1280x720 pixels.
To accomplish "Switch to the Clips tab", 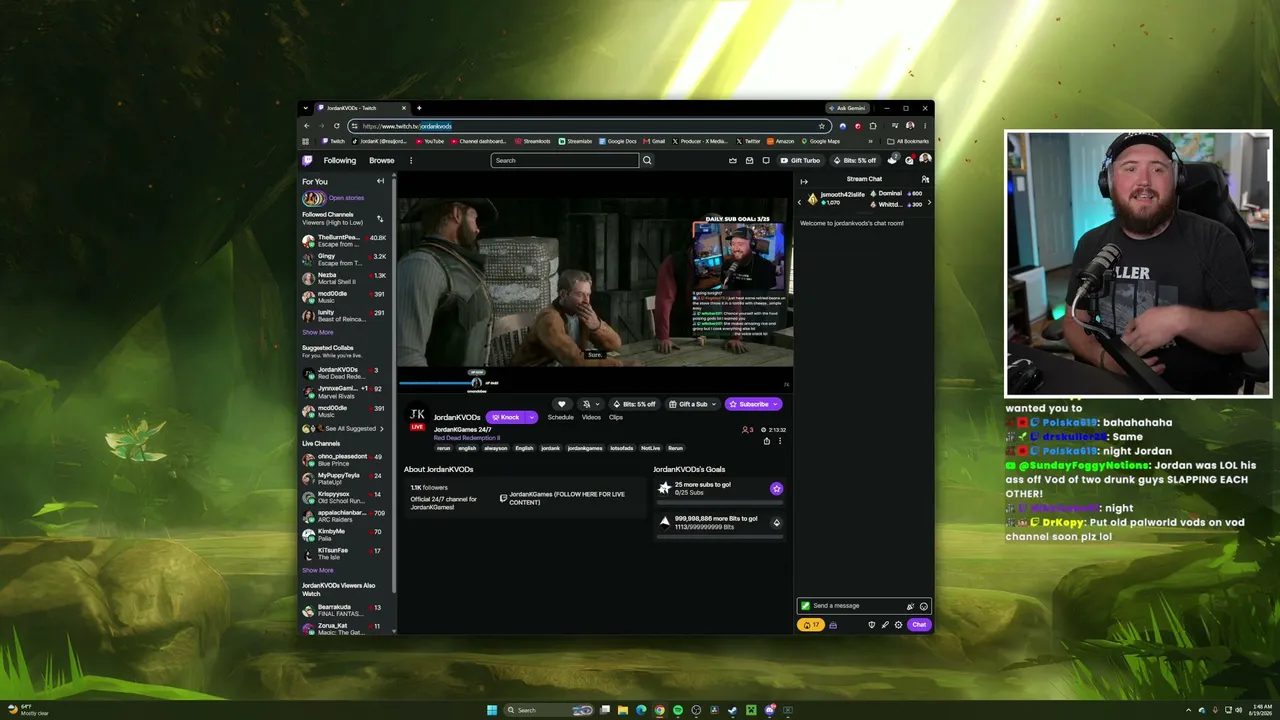I will (x=616, y=417).
